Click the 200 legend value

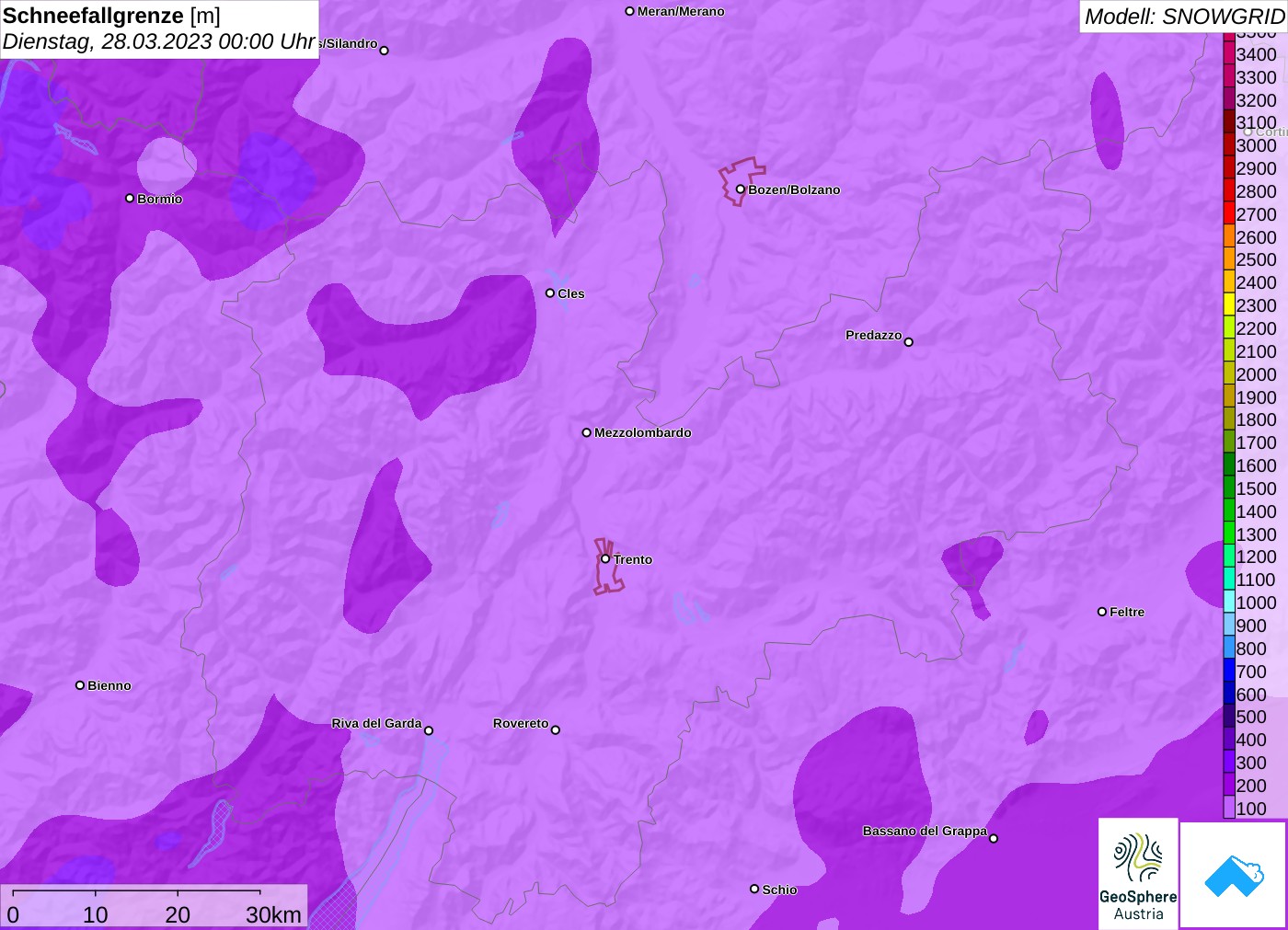[1251, 786]
